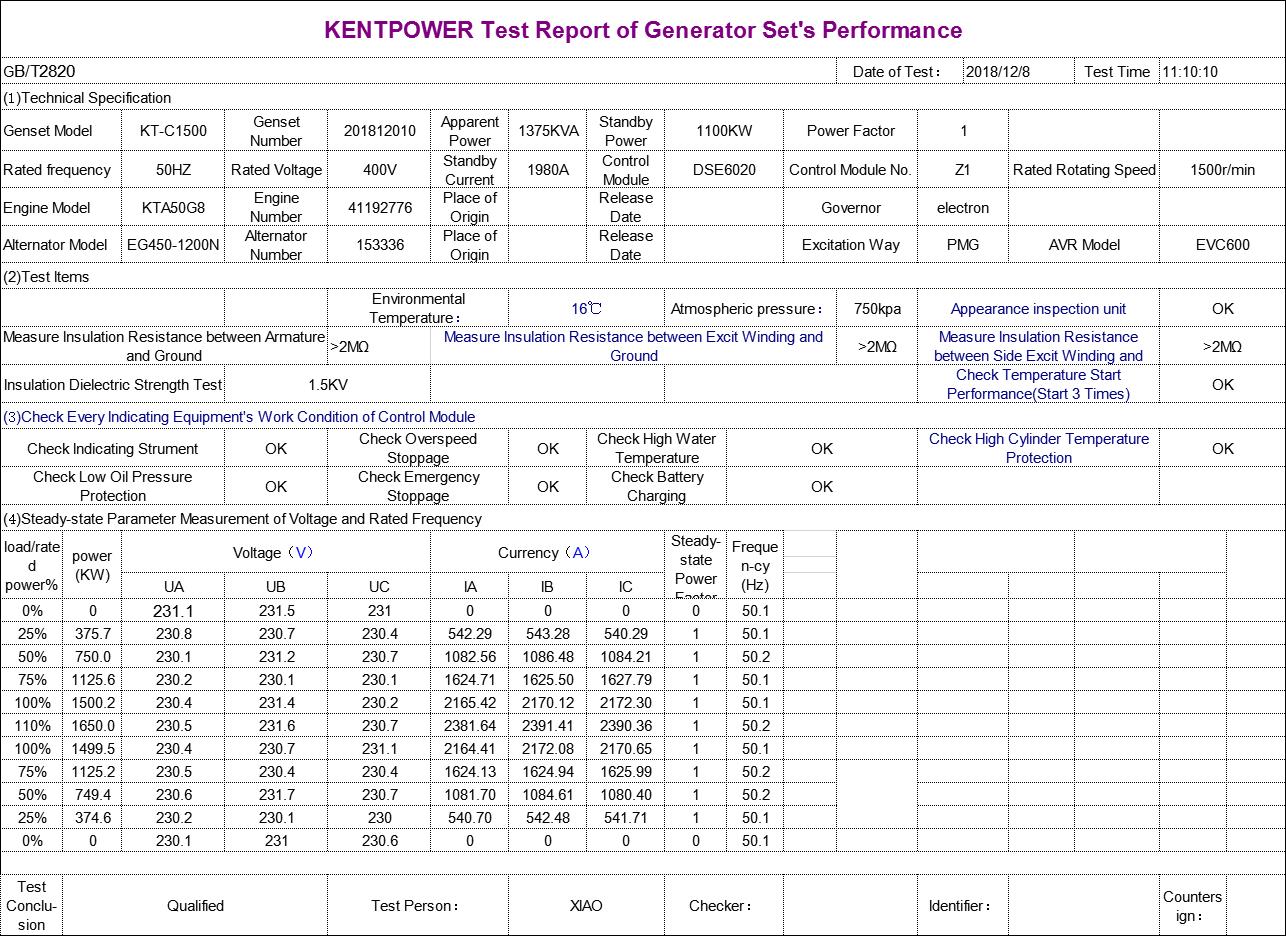Click the atmospheric pressure 750kpa value

(877, 309)
